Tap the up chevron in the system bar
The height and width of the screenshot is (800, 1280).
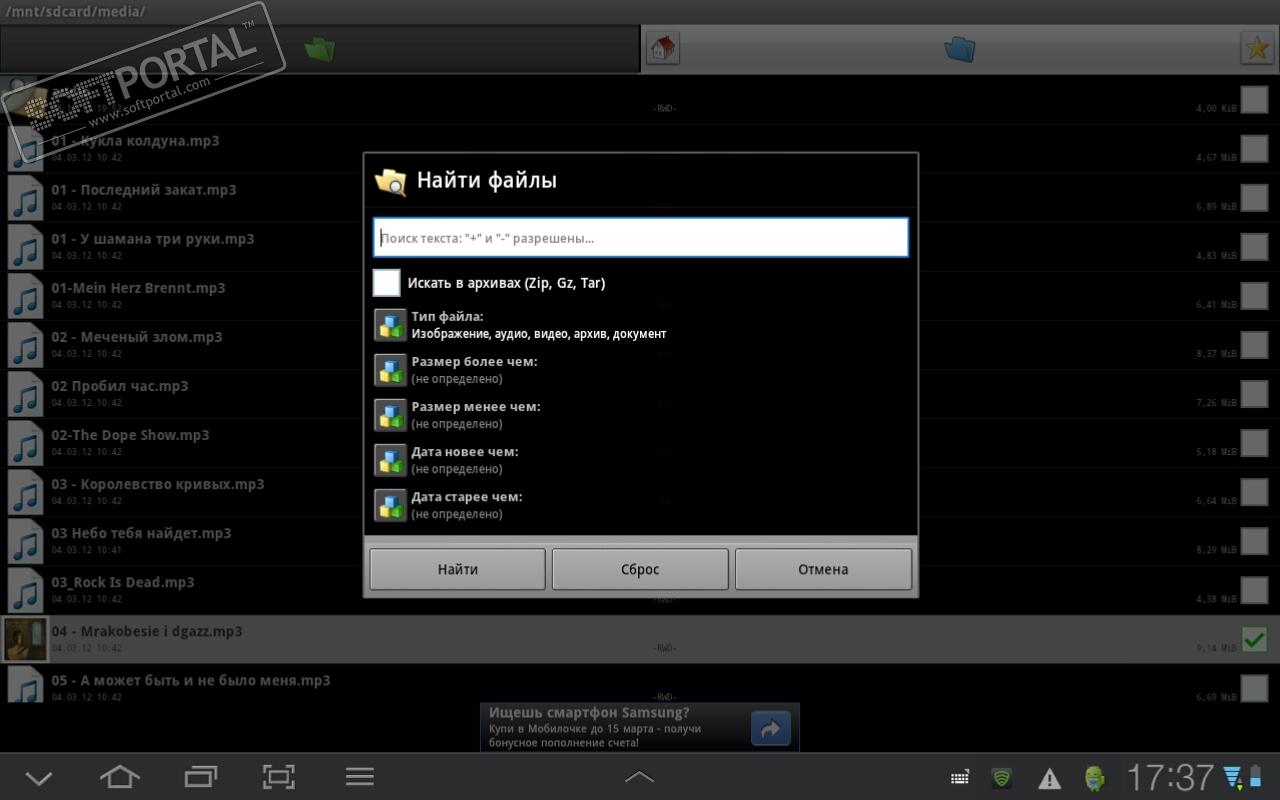(x=639, y=777)
